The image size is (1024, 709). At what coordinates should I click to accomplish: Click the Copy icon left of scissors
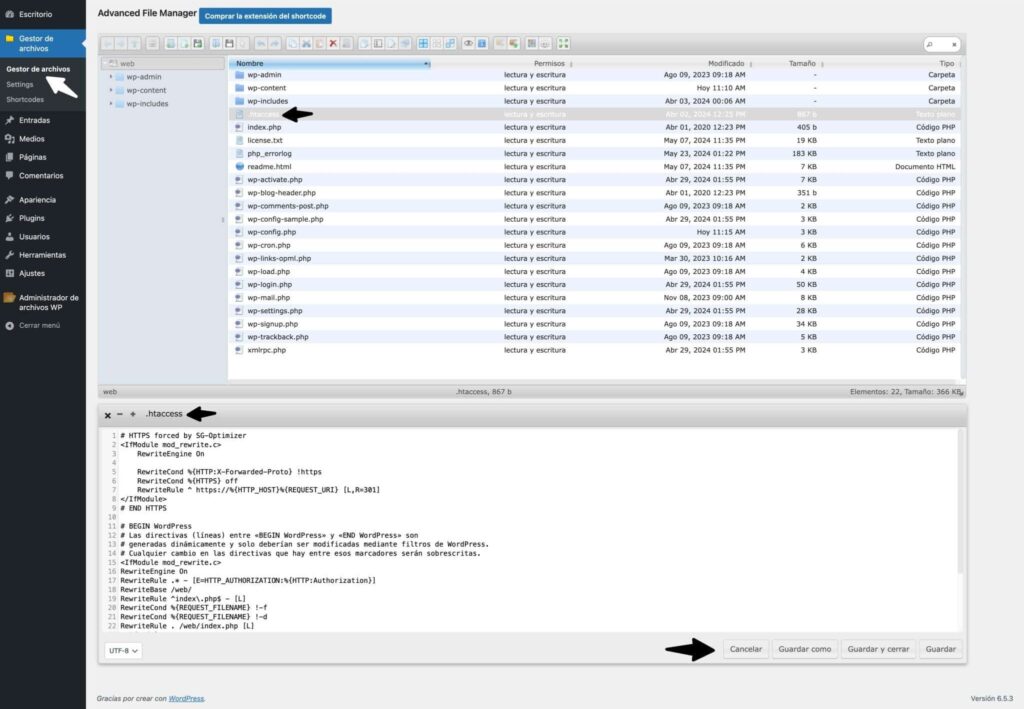(292, 44)
